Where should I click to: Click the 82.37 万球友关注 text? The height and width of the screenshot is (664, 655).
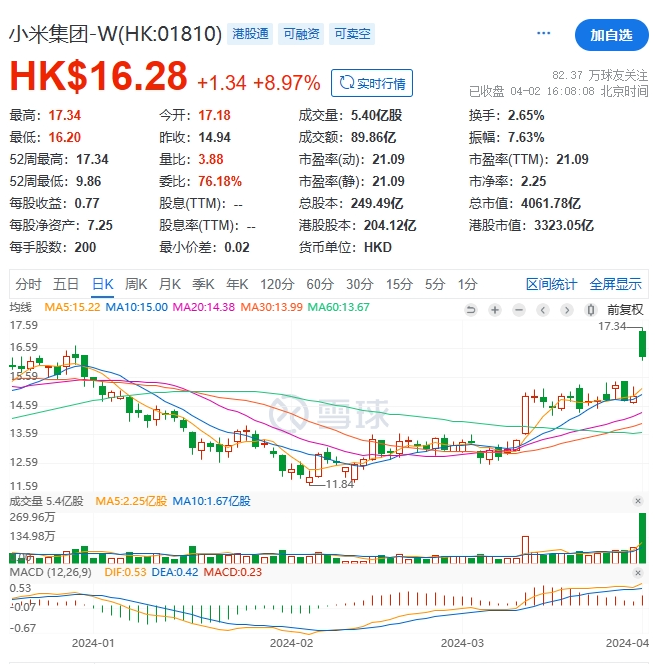tap(600, 75)
